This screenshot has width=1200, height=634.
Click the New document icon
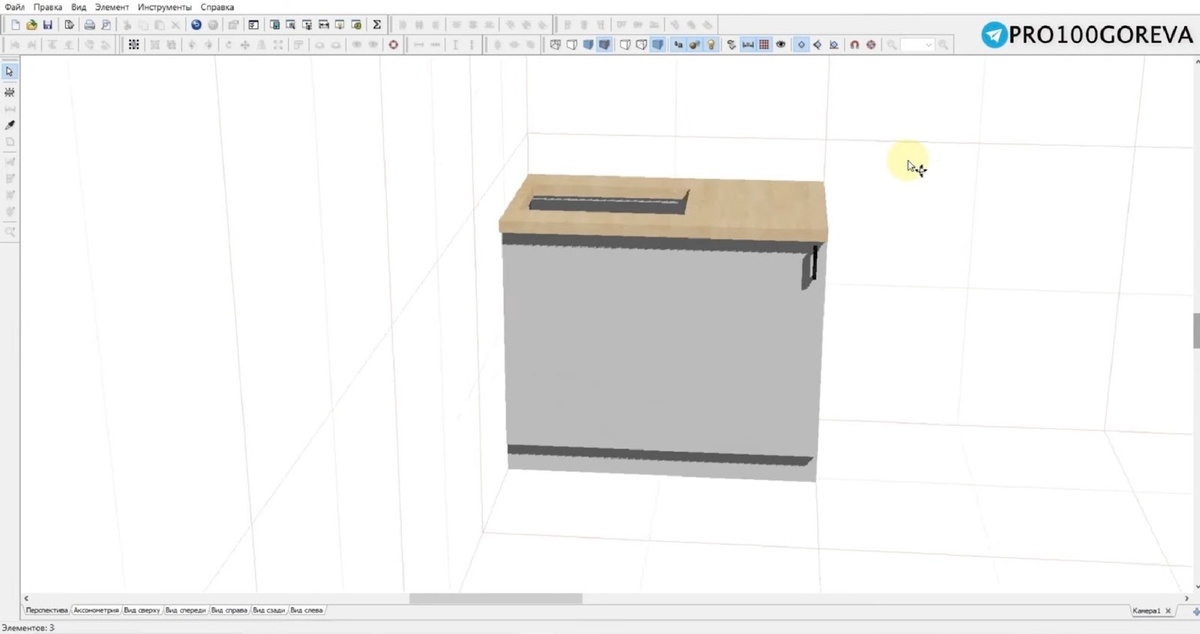(x=15, y=24)
